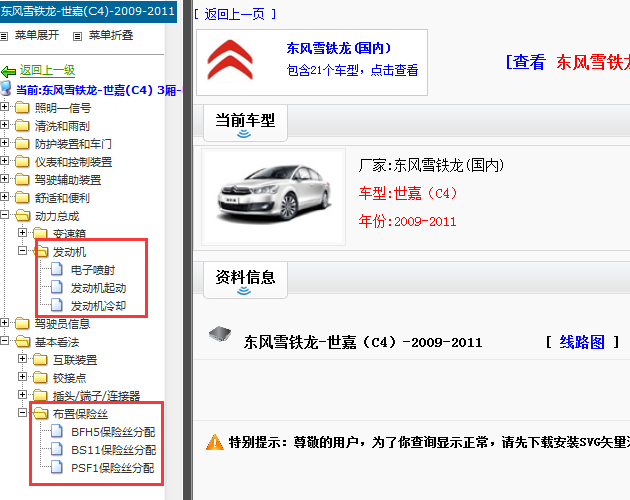The height and width of the screenshot is (500, 630).
Task: Expand the 互联装置 tree node
Action: point(22,358)
